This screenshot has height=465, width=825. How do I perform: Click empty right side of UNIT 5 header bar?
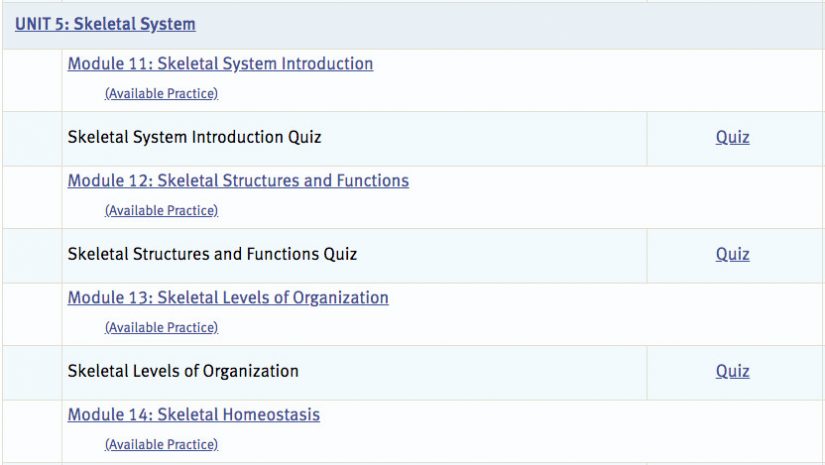tap(550, 24)
